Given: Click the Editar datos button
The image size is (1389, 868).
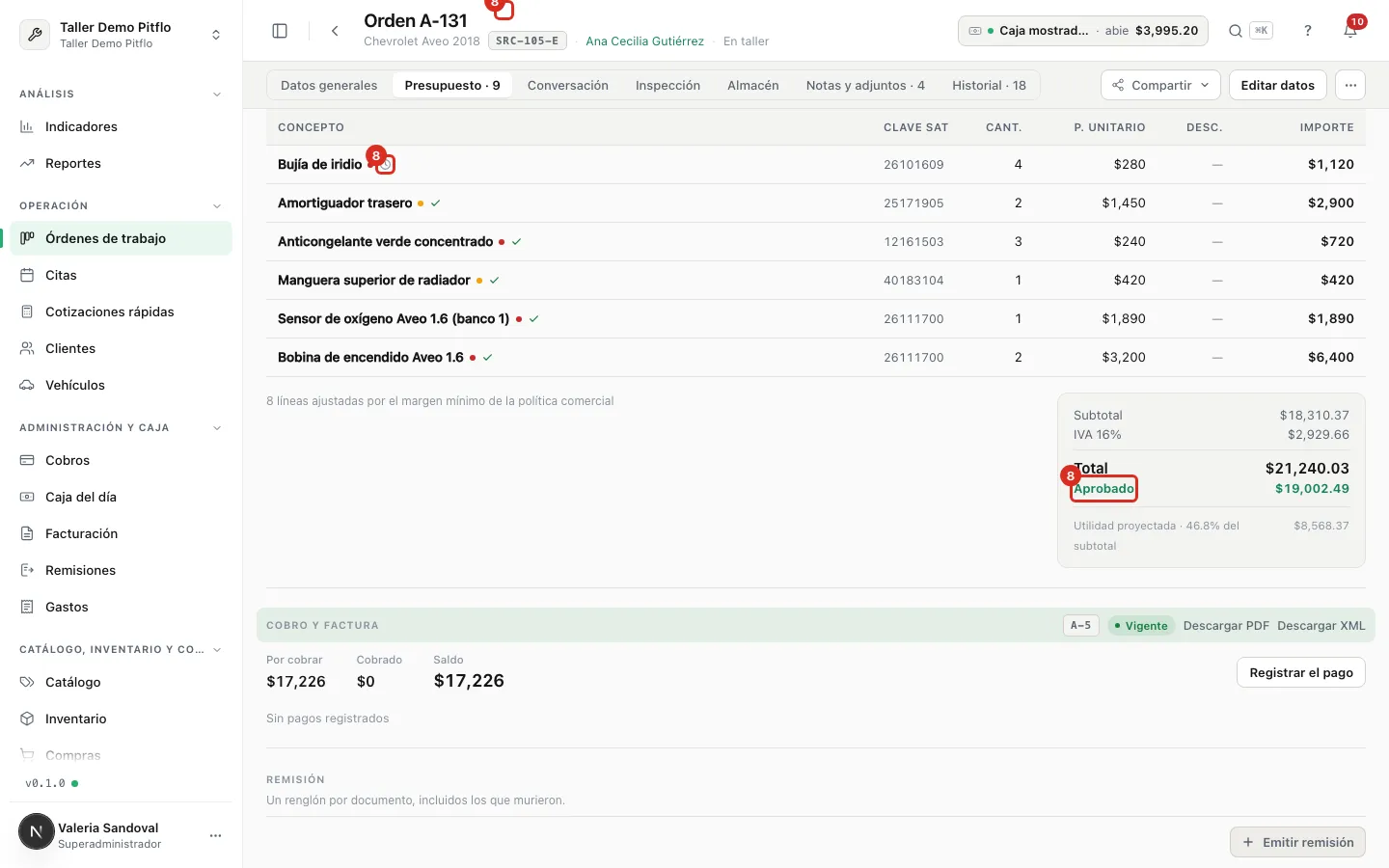Looking at the screenshot, I should point(1277,85).
